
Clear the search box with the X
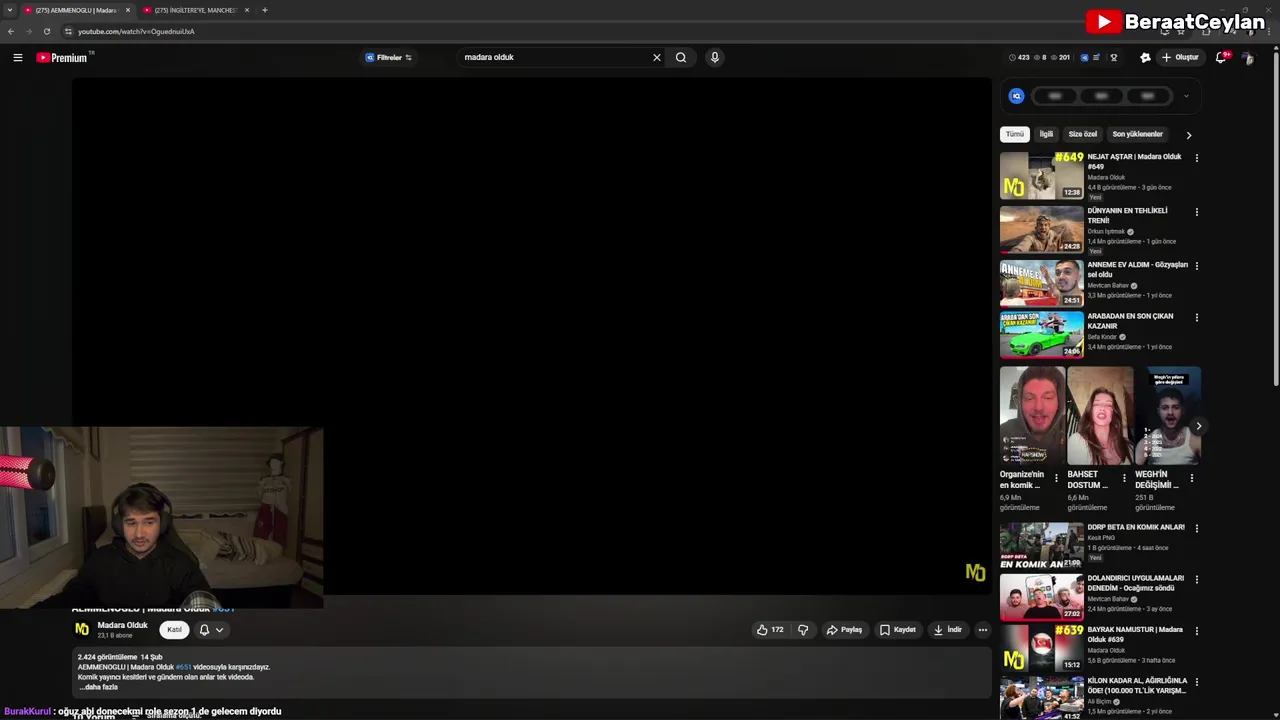[657, 57]
